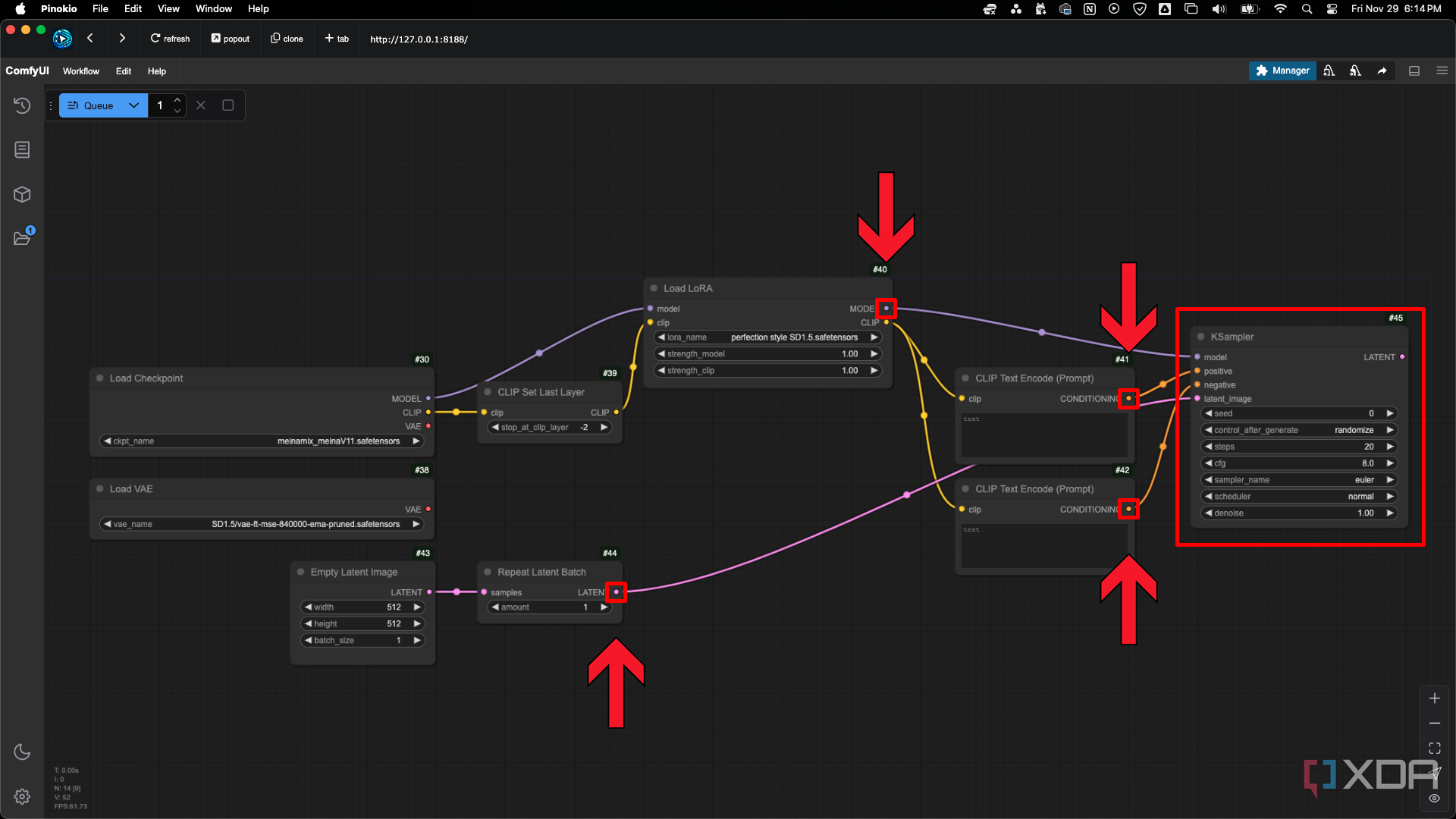
Task: Collapse the Load VAE node
Action: [x=99, y=488]
